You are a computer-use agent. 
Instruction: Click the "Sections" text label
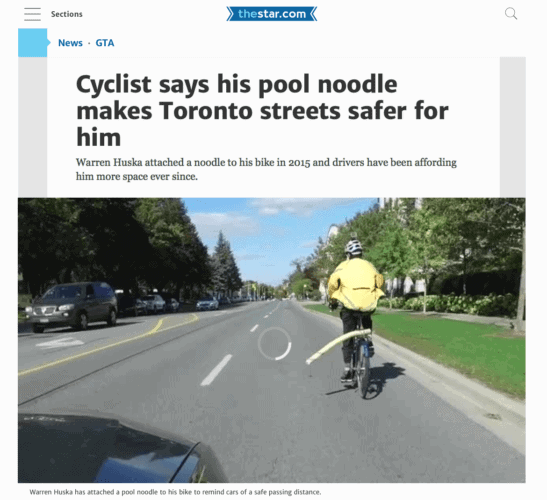67,14
